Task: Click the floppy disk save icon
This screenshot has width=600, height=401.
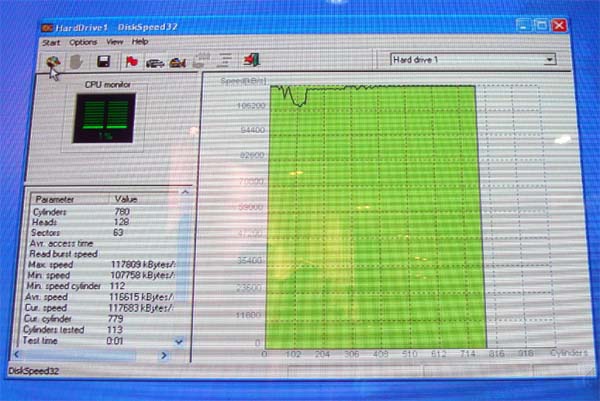Action: point(103,61)
